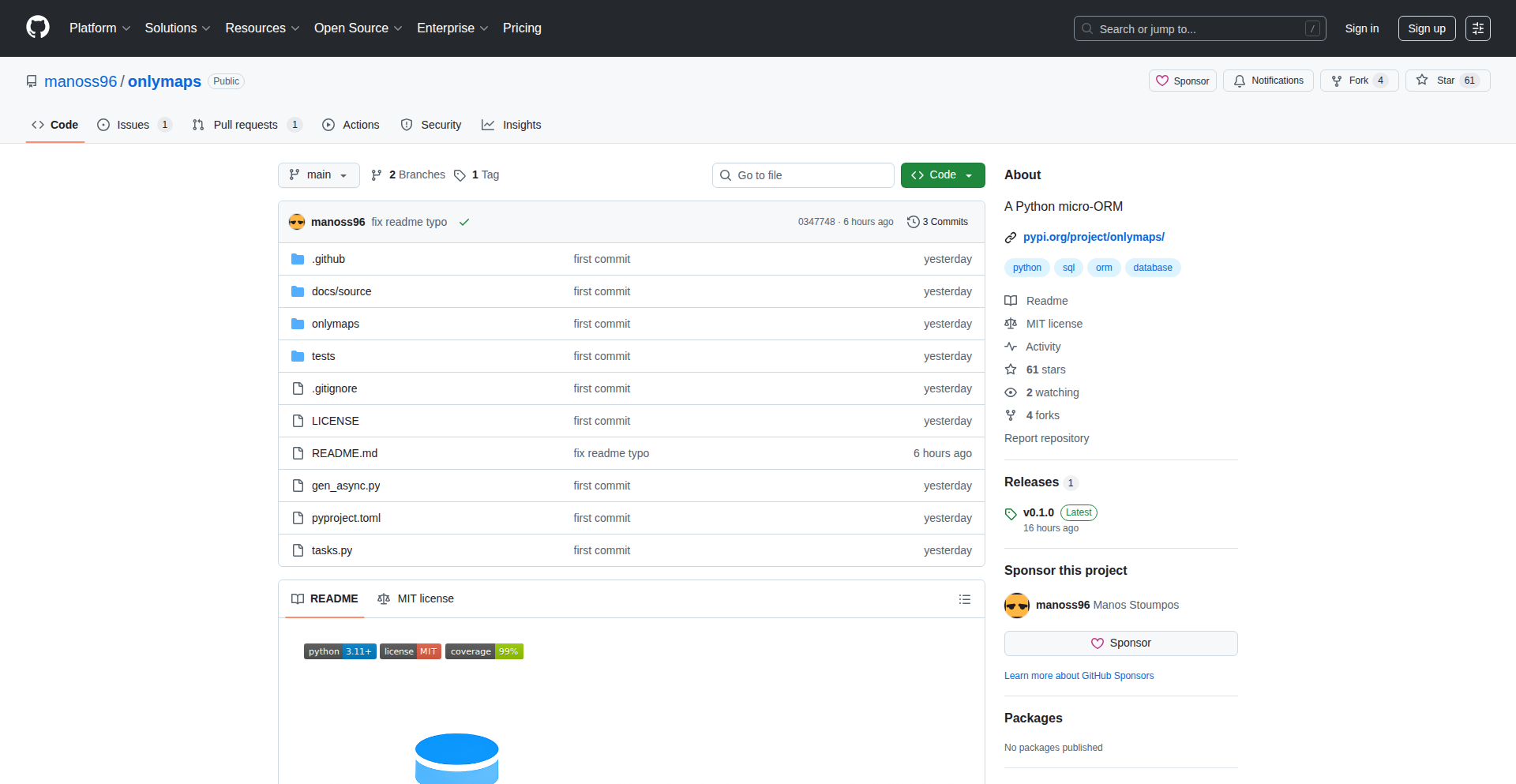Open the green Code dropdown
1516x784 pixels.
pos(942,175)
